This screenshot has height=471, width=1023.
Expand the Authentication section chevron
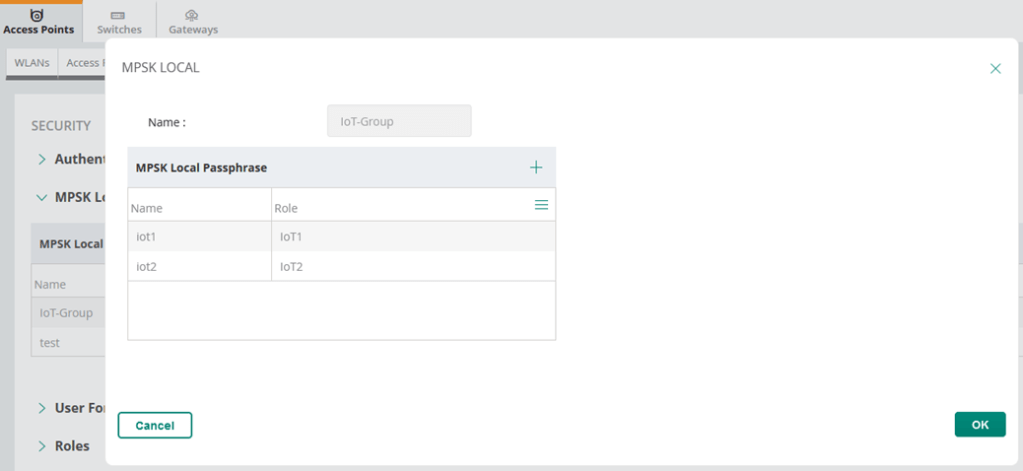point(42,159)
